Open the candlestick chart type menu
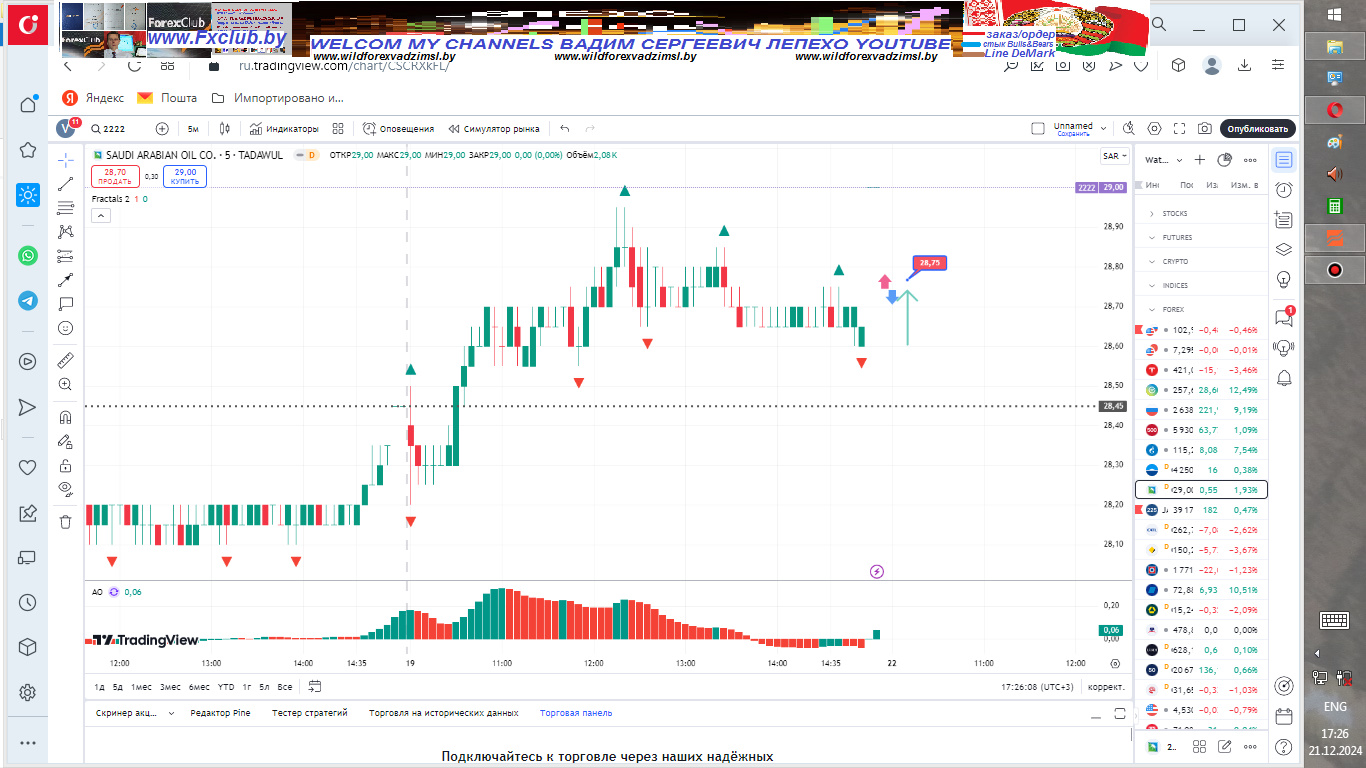The height and width of the screenshot is (768, 1366). [x=225, y=129]
